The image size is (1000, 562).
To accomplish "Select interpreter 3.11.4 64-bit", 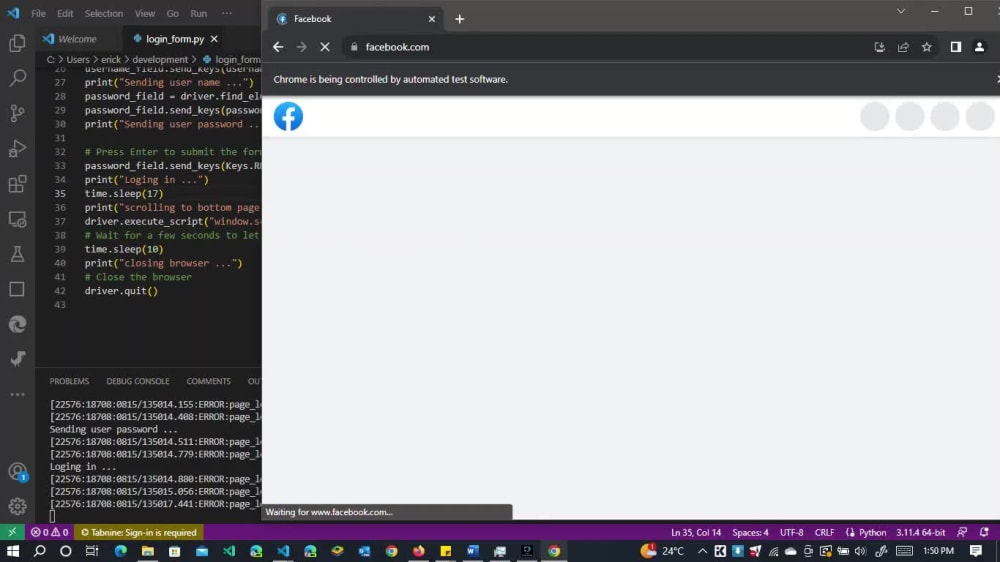I will [x=920, y=532].
